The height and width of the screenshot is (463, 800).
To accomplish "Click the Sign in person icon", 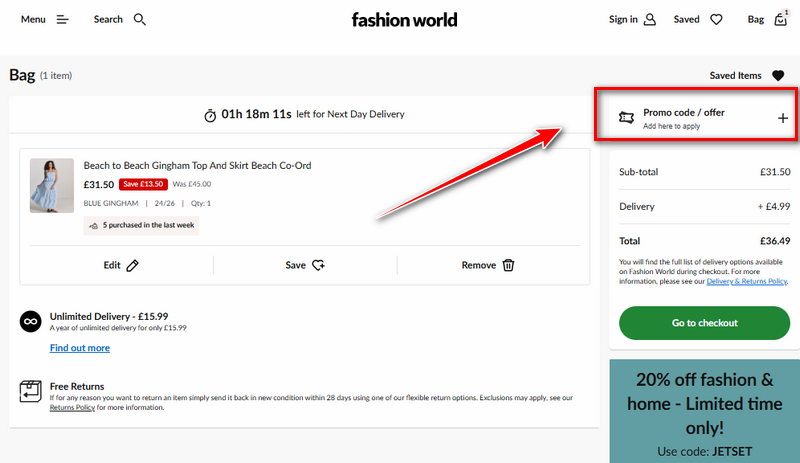I will point(649,19).
